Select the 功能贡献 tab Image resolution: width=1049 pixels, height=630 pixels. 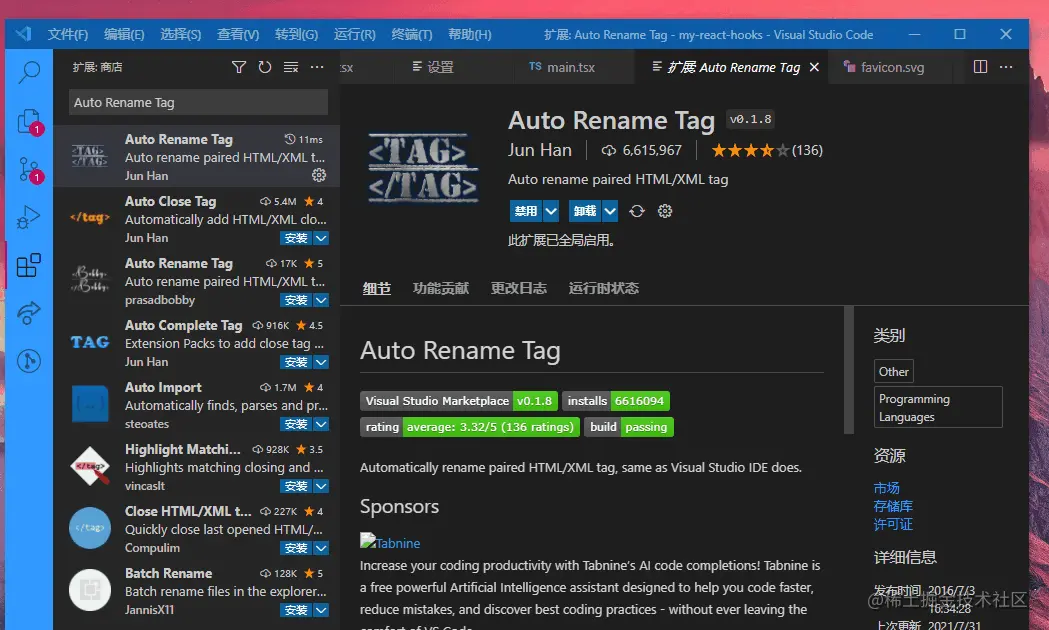pos(441,288)
